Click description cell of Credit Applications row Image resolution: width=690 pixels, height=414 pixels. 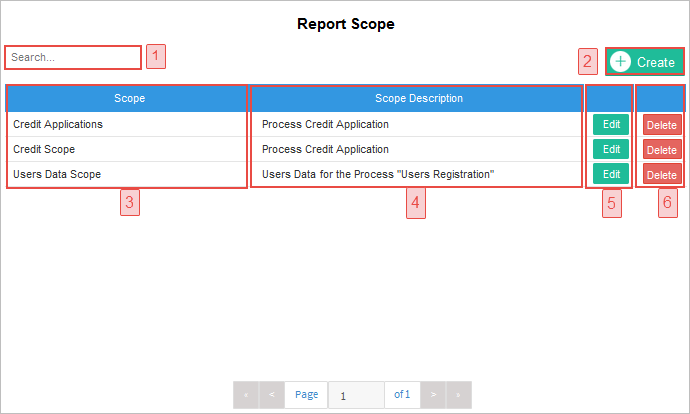click(x=325, y=124)
